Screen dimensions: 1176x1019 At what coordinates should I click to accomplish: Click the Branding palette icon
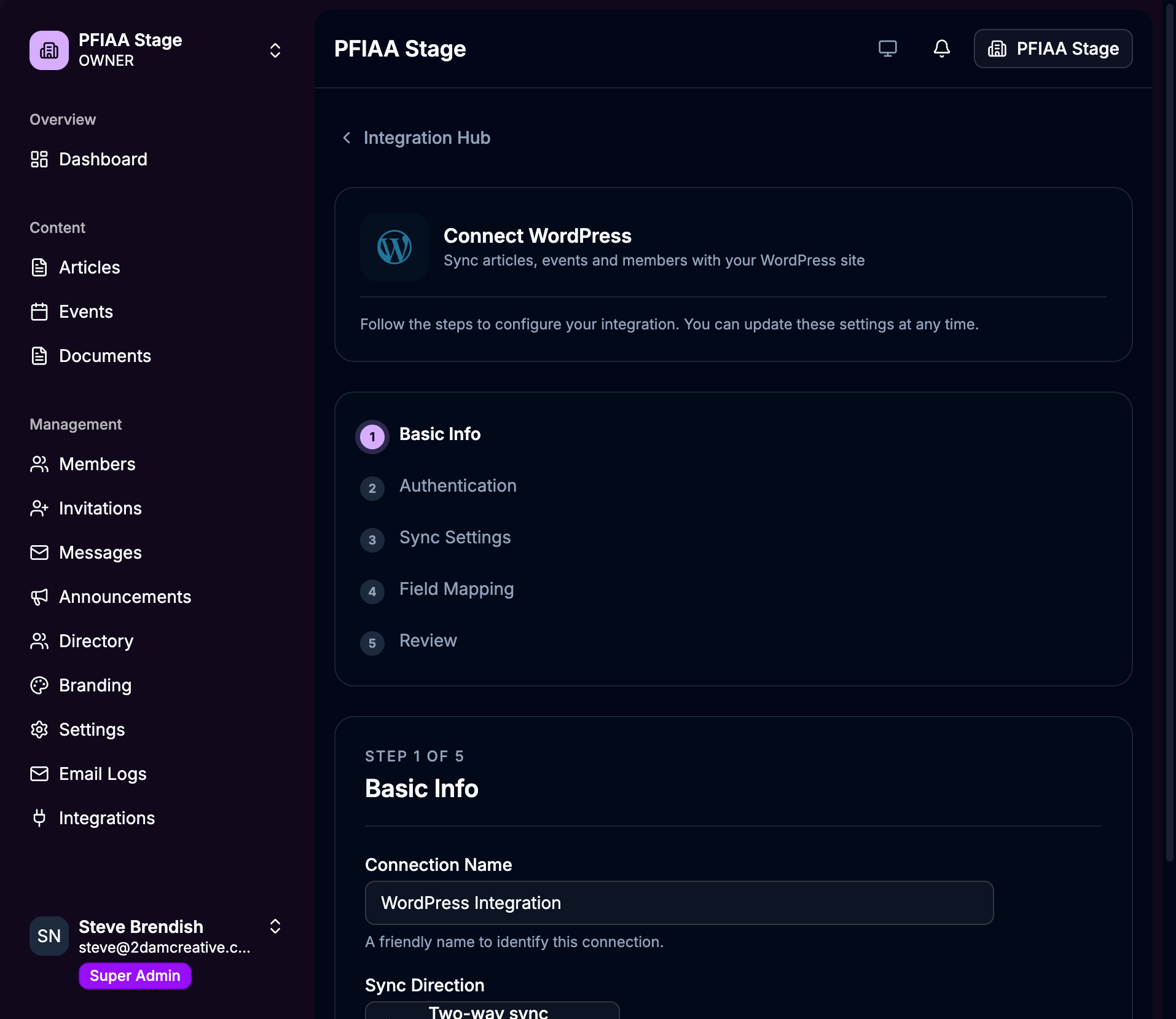pos(39,685)
